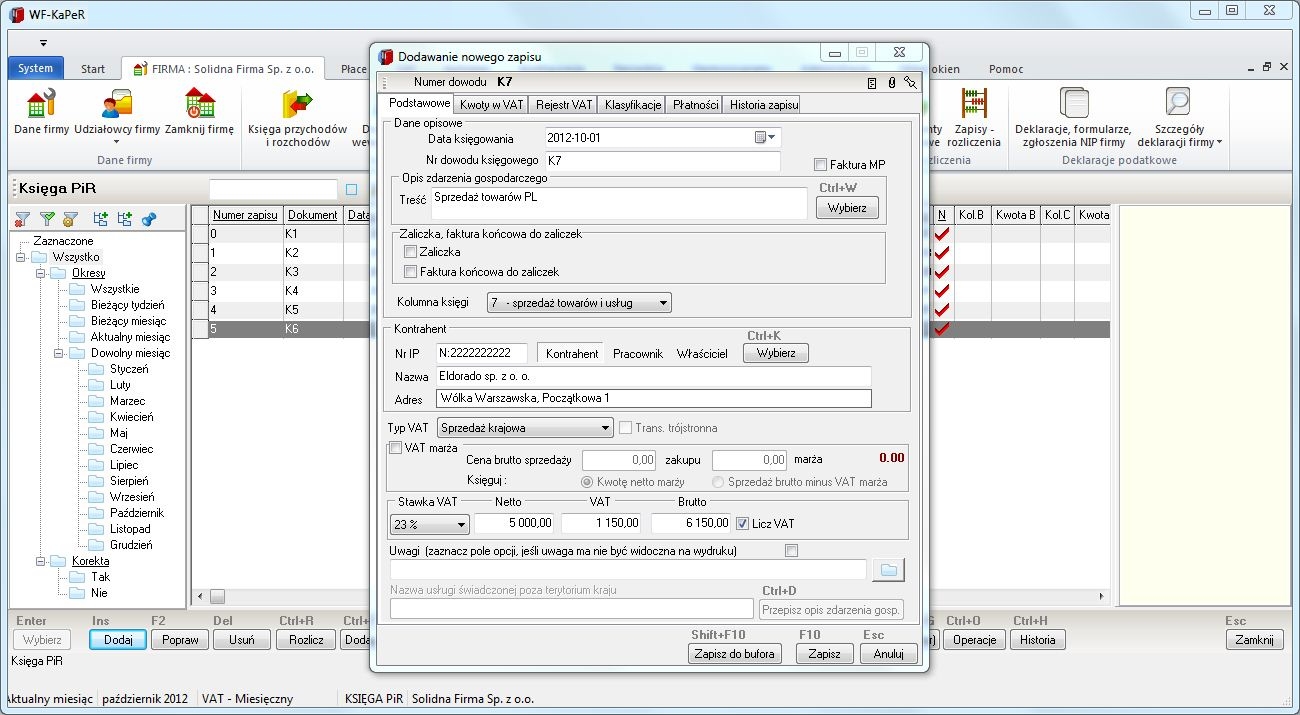Tick the checkbox next to Uwagi label

[792, 551]
